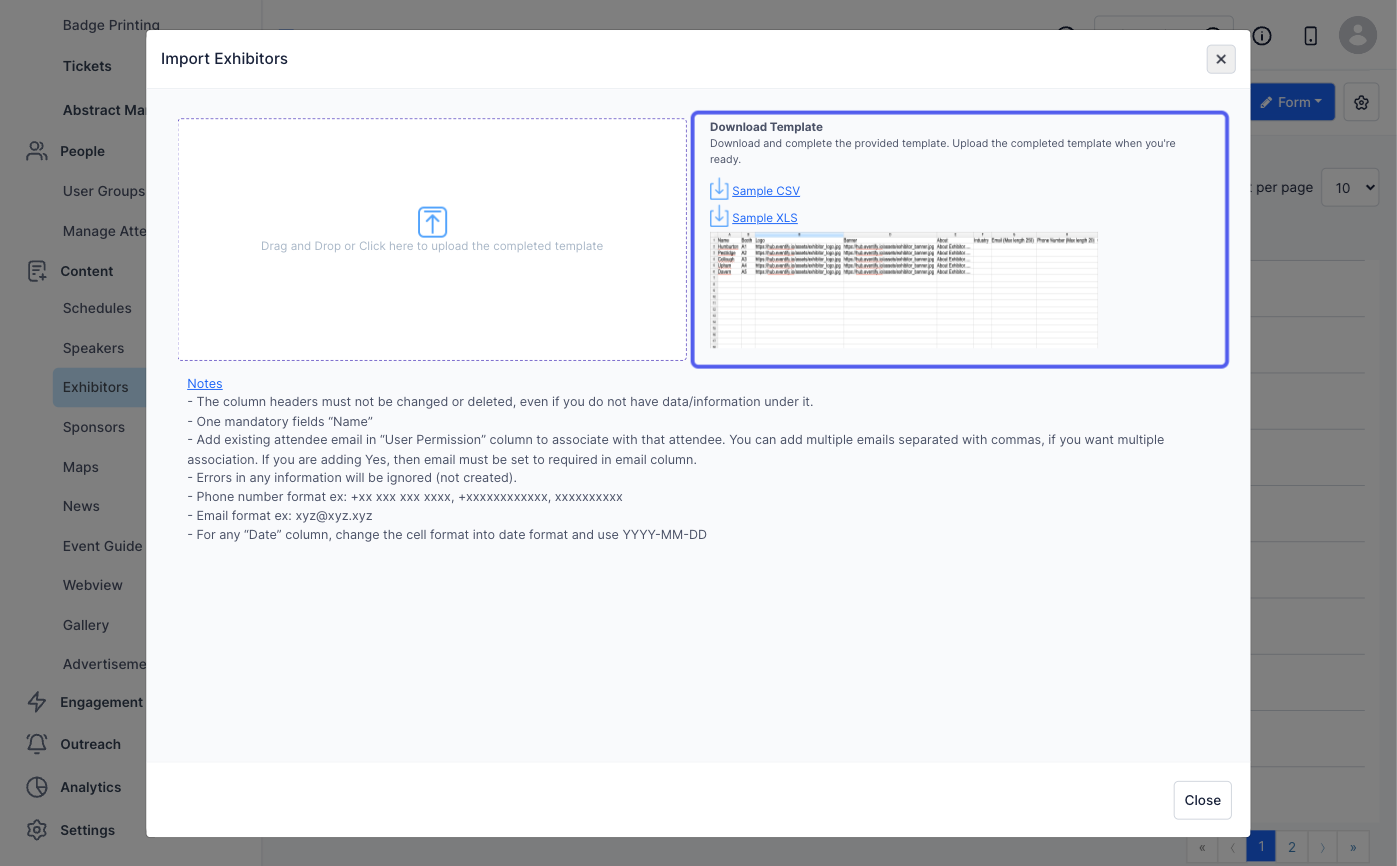Click the Close button at dialog bottom
Image resolution: width=1397 pixels, height=866 pixels.
pos(1202,800)
